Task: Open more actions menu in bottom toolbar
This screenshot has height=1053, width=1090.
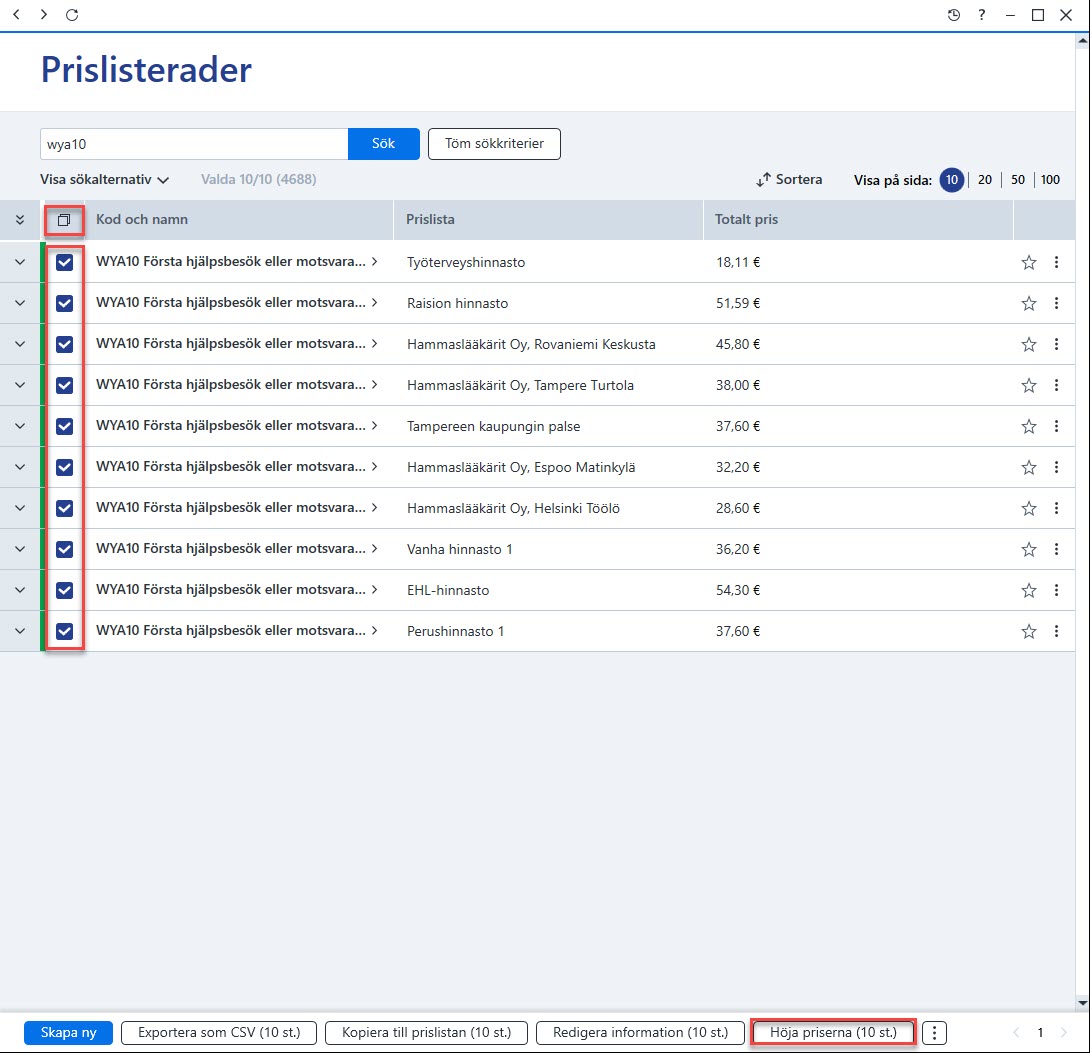Action: 934,1033
